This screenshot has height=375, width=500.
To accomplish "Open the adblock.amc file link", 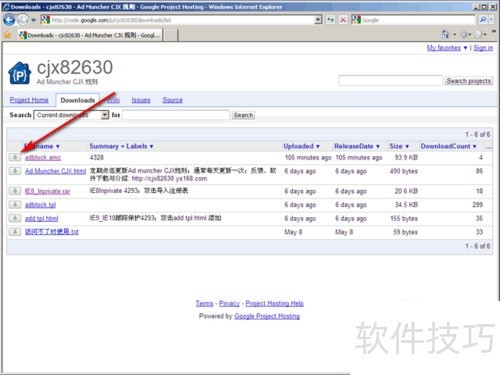I will [x=43, y=158].
